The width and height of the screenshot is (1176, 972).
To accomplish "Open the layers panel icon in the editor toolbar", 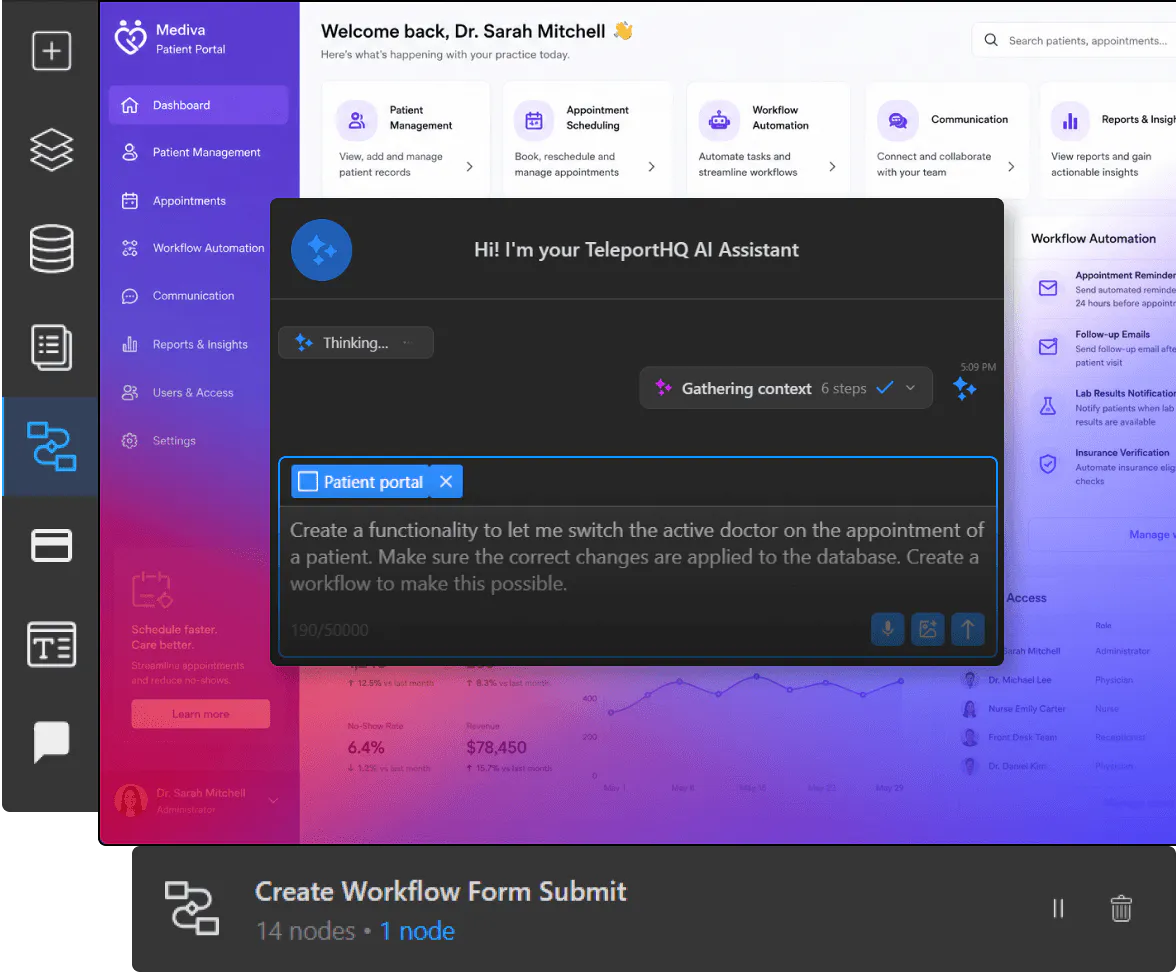I will coord(51,149).
